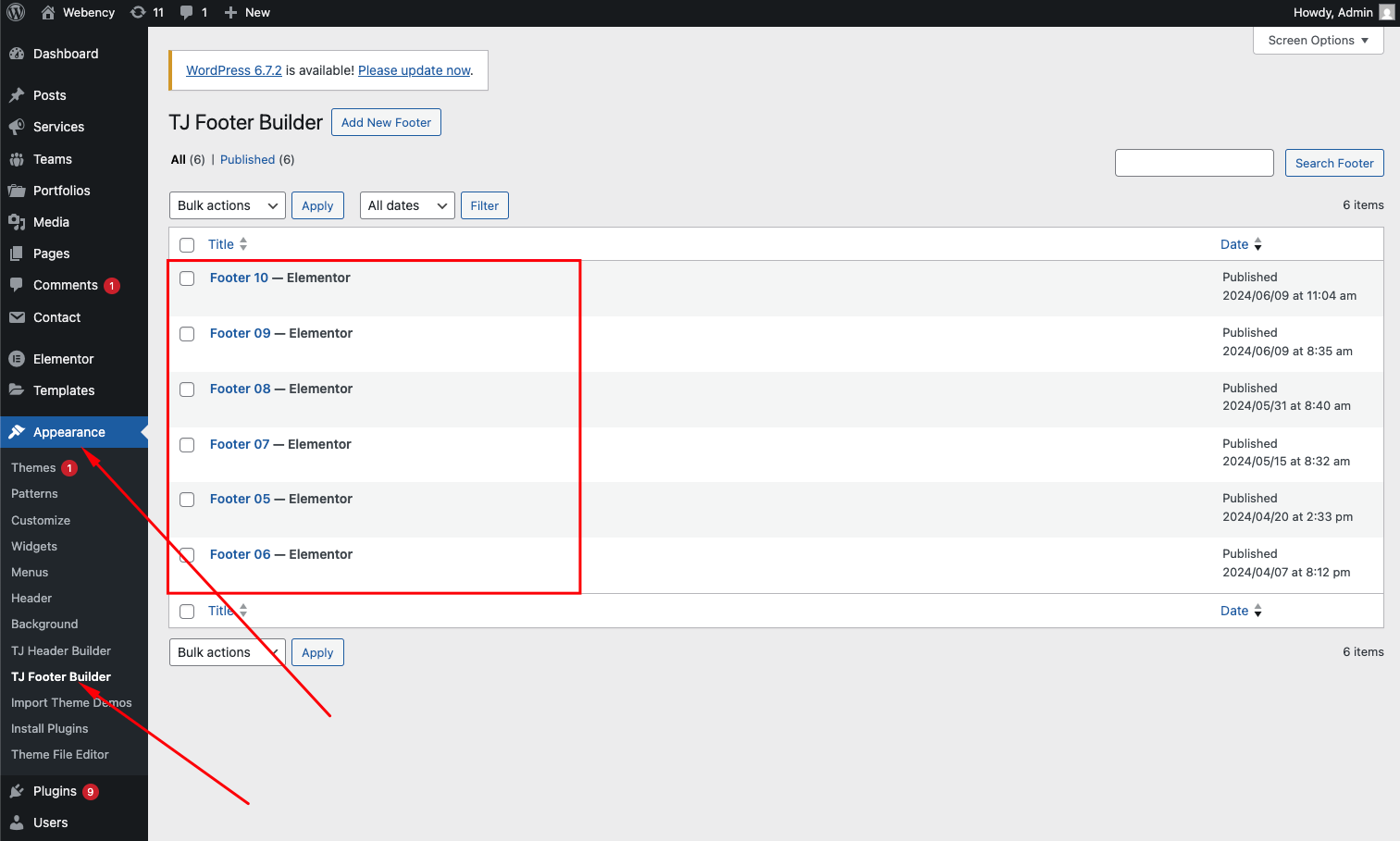Expand the Screen Options panel

(x=1319, y=41)
